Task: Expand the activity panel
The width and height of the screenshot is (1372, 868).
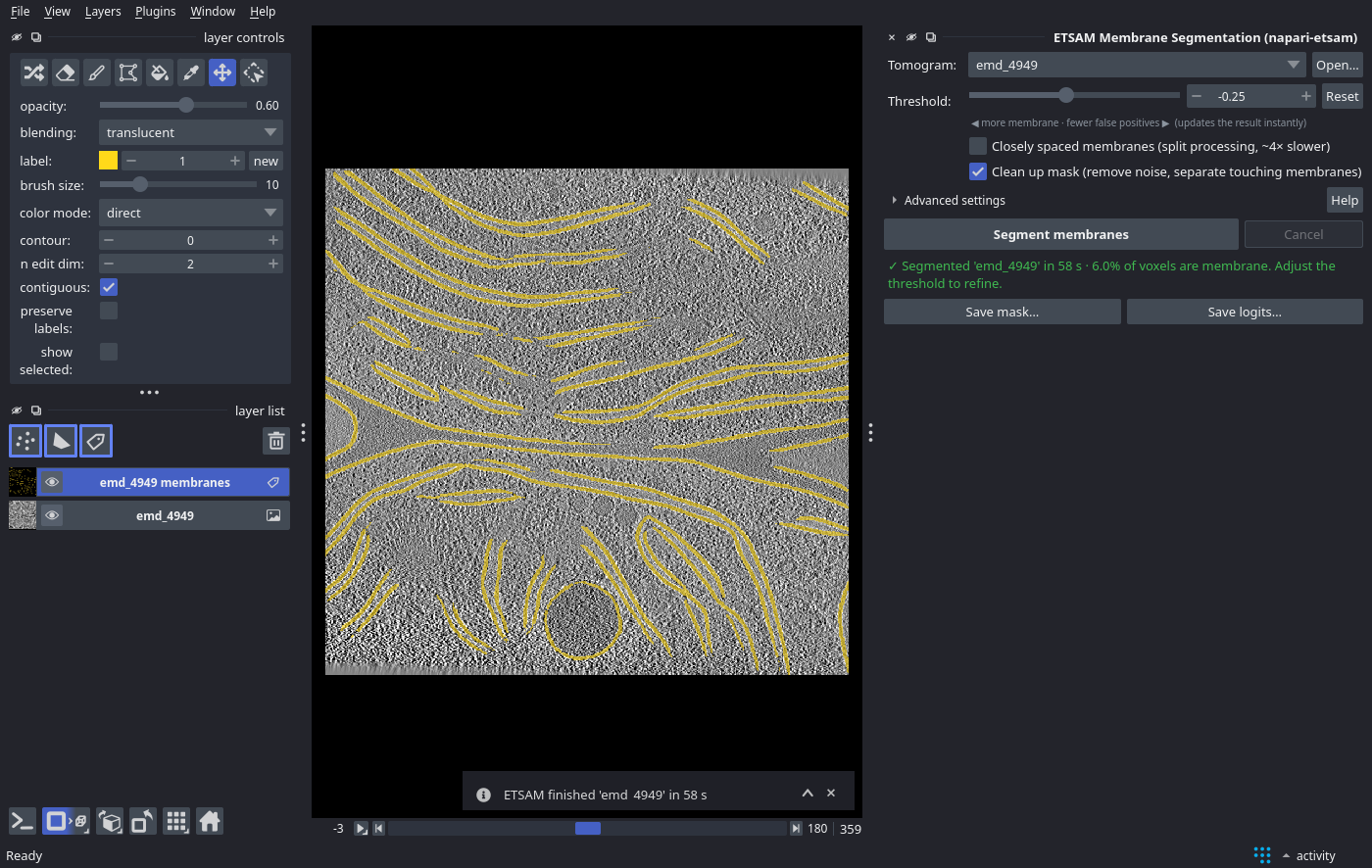Action: [x=1307, y=855]
